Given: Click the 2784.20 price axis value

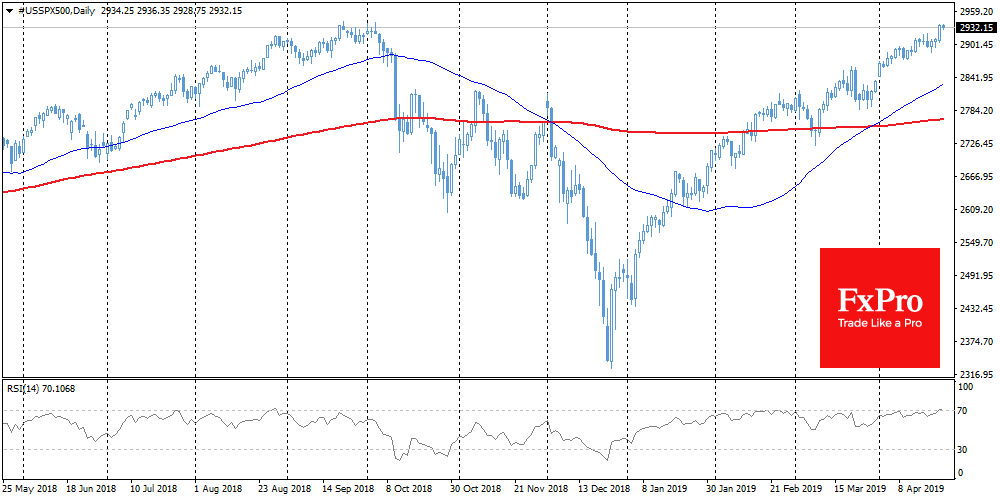Looking at the screenshot, I should (x=976, y=111).
